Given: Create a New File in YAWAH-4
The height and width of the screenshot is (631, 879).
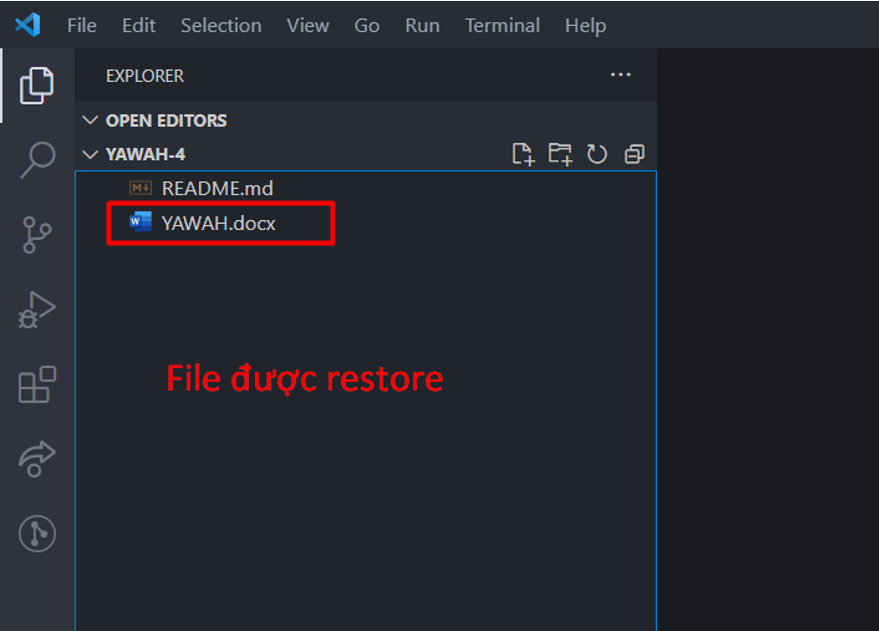Looking at the screenshot, I should [x=523, y=154].
